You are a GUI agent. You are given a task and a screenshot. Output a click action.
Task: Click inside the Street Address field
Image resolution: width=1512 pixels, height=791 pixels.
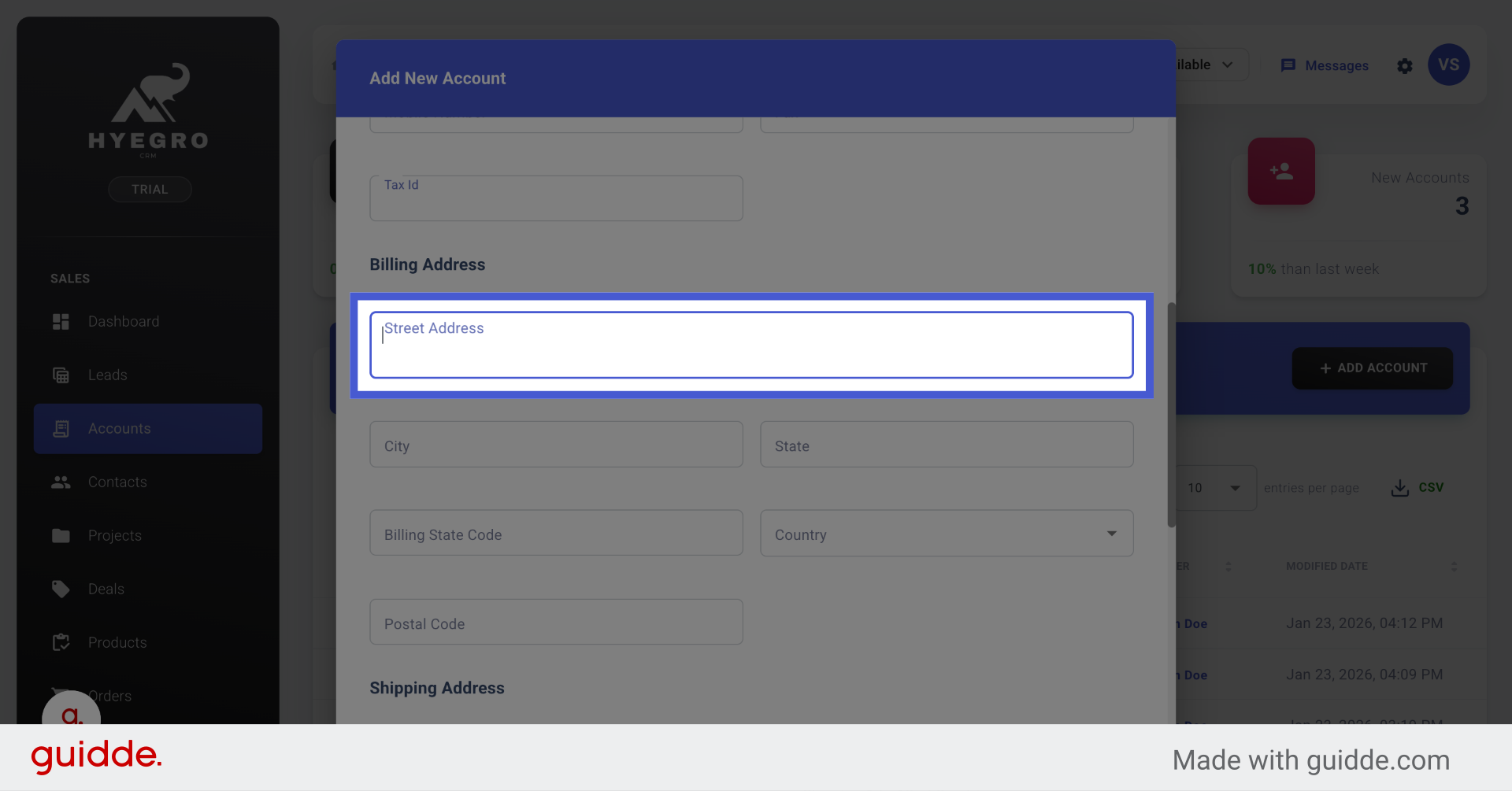pyautogui.click(x=750, y=345)
